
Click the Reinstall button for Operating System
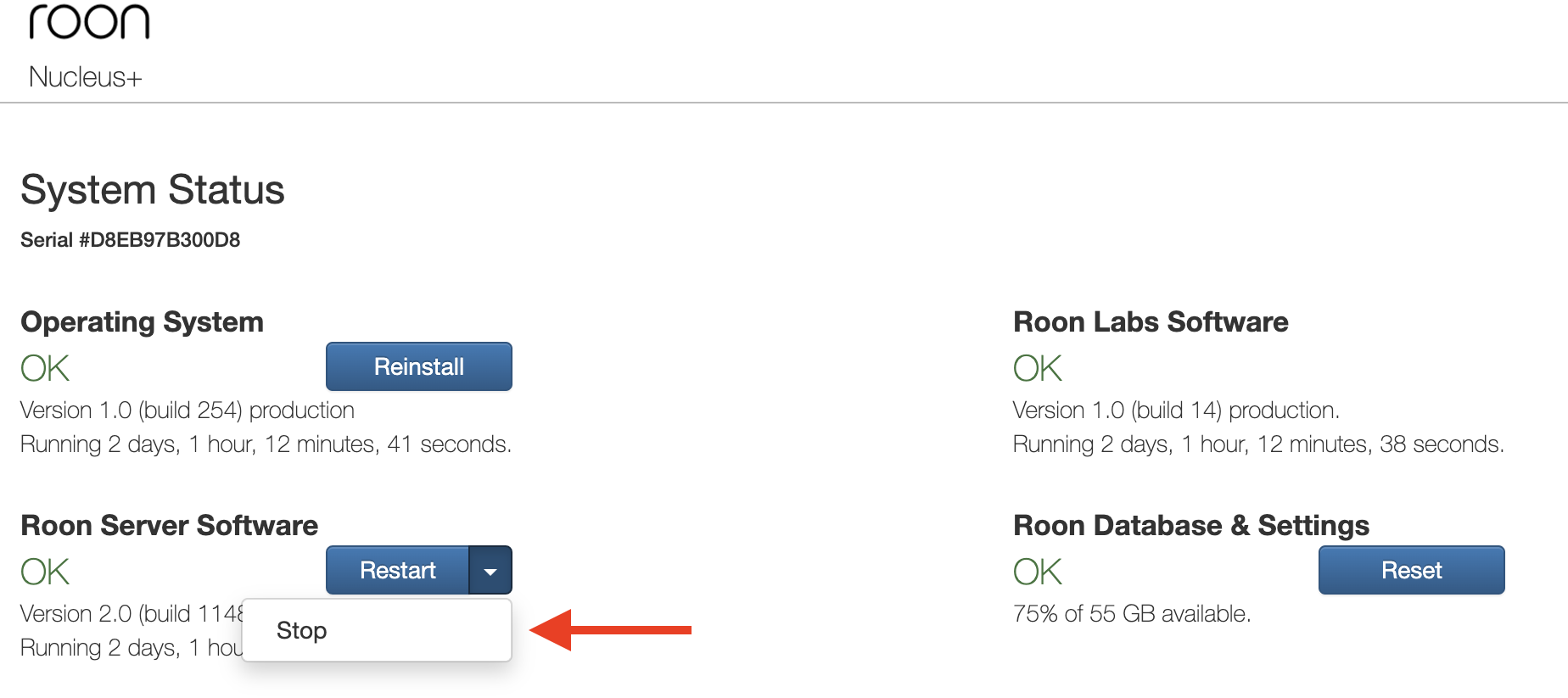coord(418,366)
